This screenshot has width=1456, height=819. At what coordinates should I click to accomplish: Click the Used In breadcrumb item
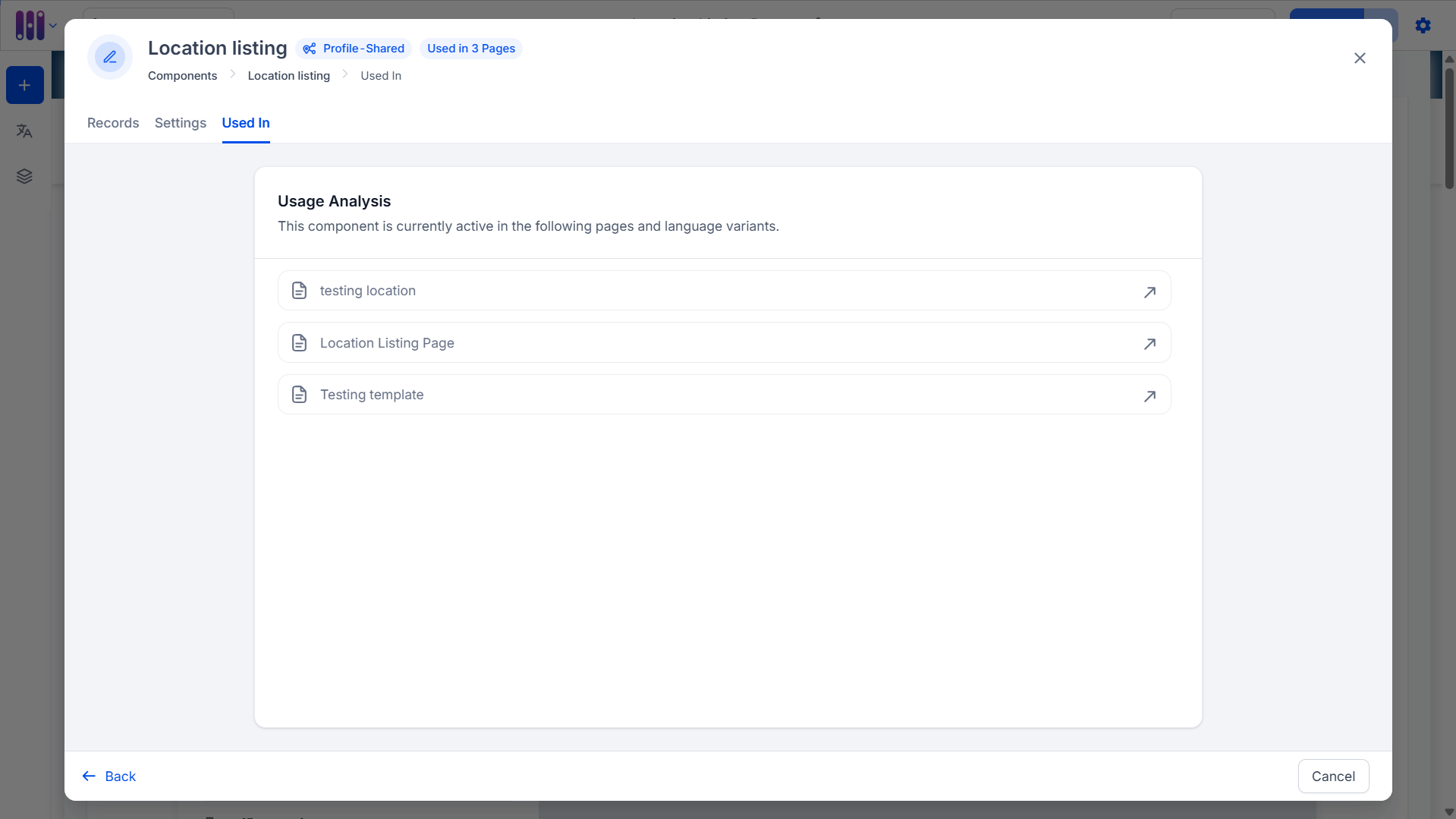tap(381, 76)
